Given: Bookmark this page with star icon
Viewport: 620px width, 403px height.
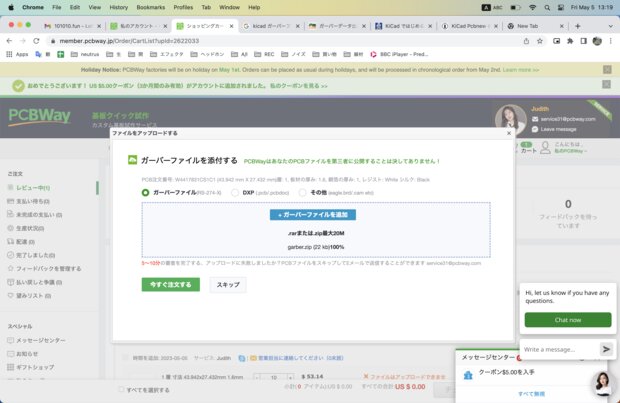Looking at the screenshot, I should (540, 41).
